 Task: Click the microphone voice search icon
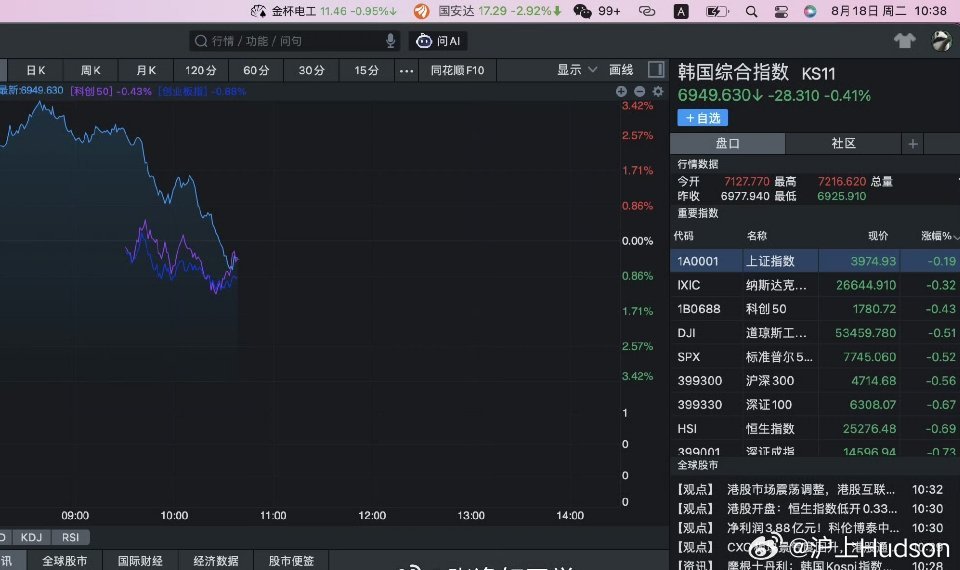tap(390, 41)
